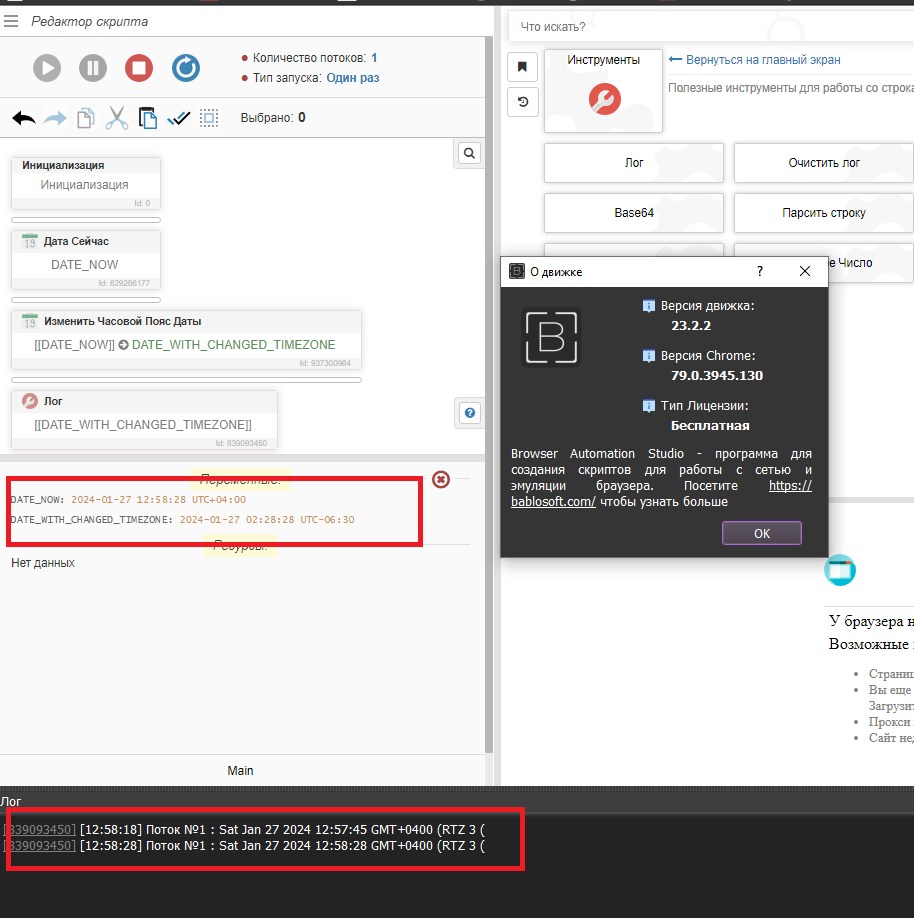This screenshot has height=918, width=914.
Task: Click the blue Restart script icon
Action: point(186,68)
